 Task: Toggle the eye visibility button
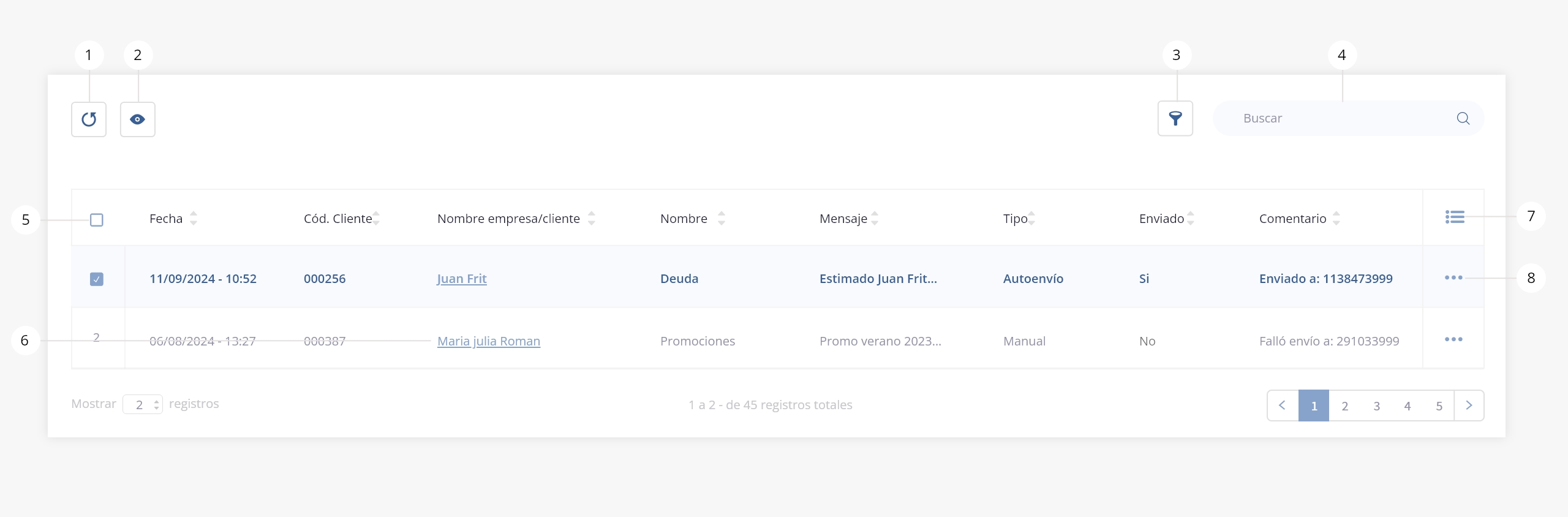[138, 119]
